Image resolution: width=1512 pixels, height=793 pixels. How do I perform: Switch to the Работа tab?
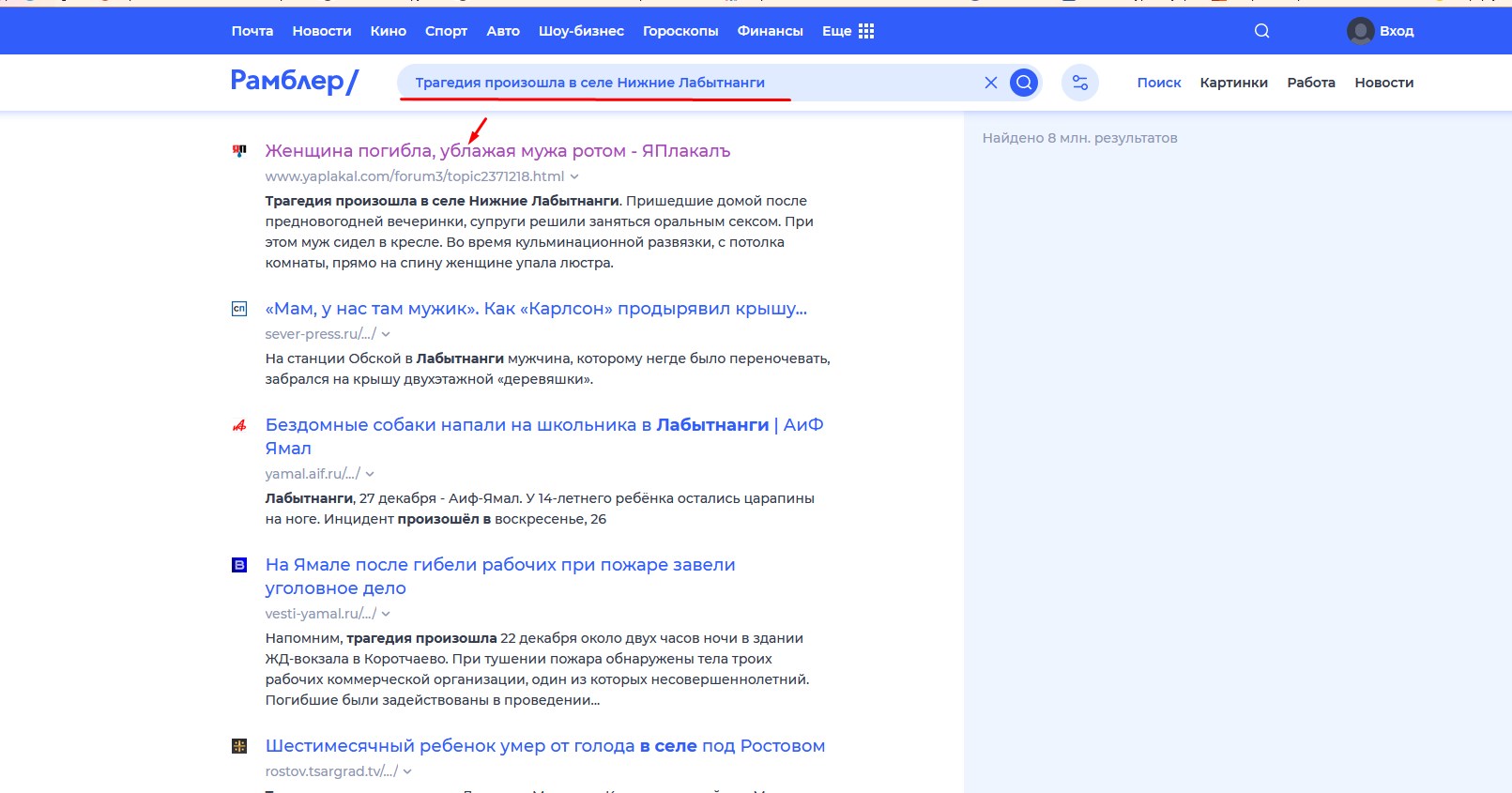coord(1311,83)
